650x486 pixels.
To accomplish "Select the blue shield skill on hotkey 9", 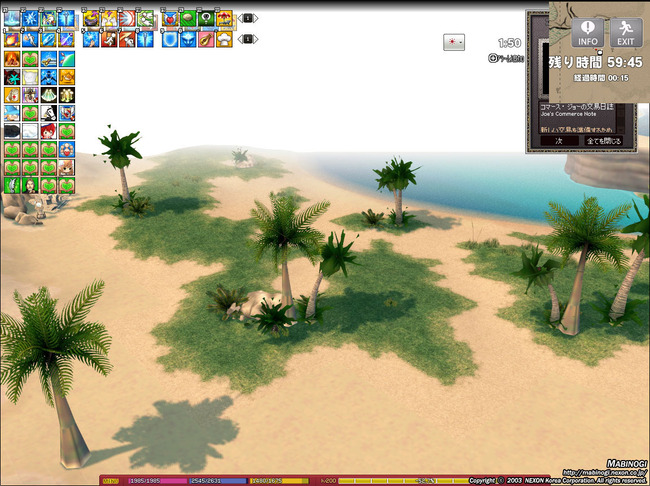I will (x=170, y=39).
